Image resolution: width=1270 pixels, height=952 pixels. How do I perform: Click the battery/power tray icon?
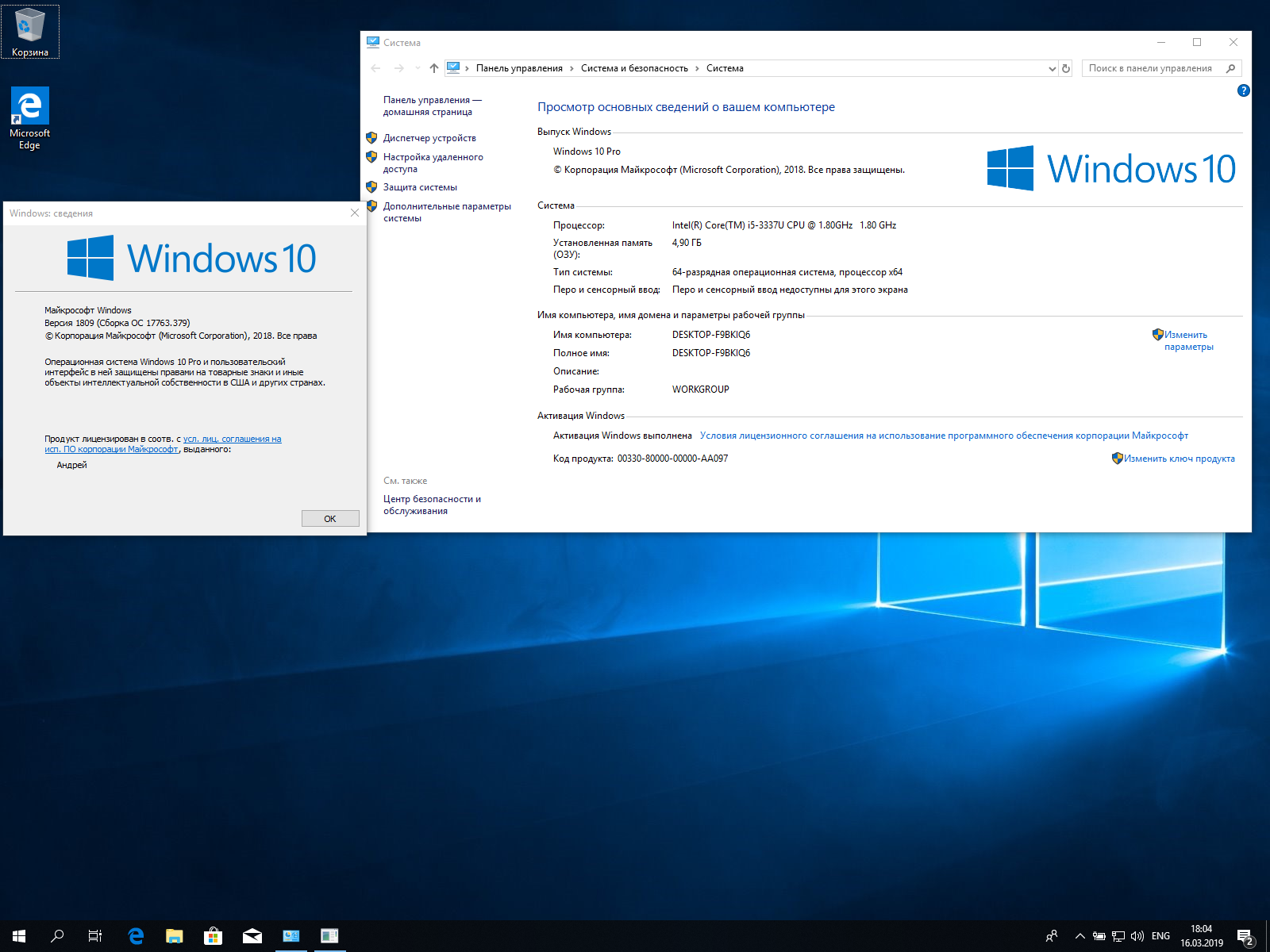coord(1099,936)
